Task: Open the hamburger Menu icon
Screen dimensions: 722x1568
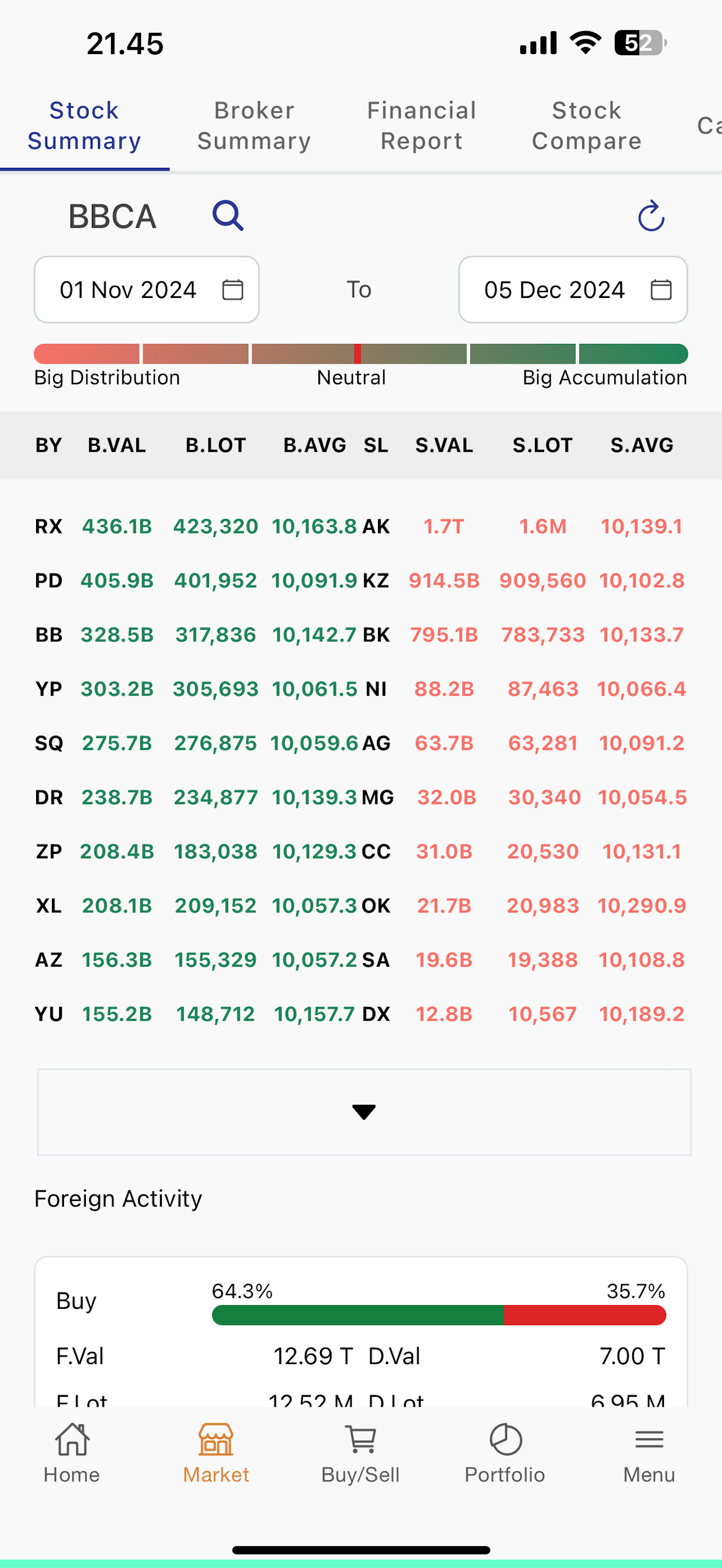Action: tap(649, 1440)
